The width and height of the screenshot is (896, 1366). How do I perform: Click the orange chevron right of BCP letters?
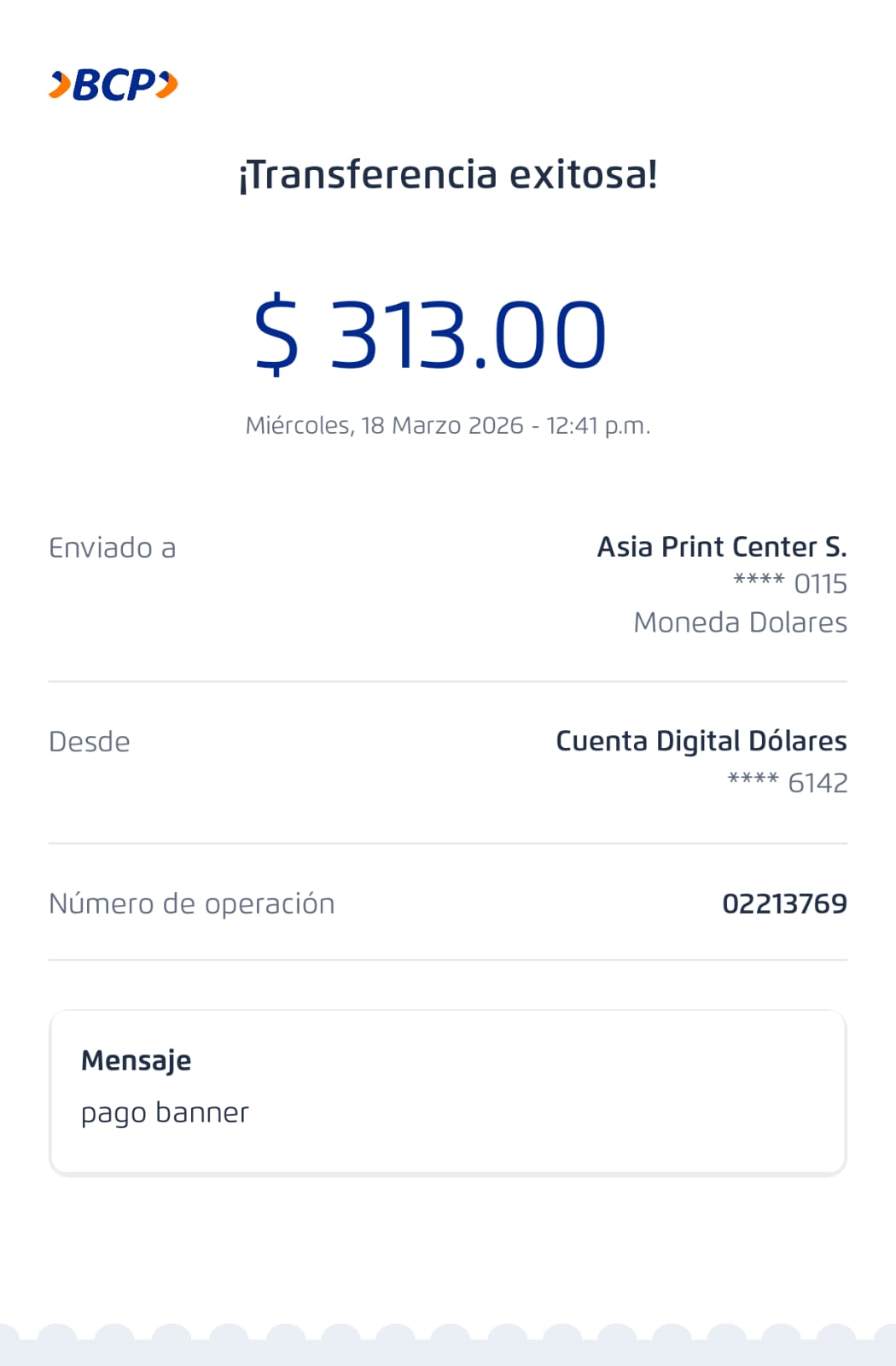(168, 85)
